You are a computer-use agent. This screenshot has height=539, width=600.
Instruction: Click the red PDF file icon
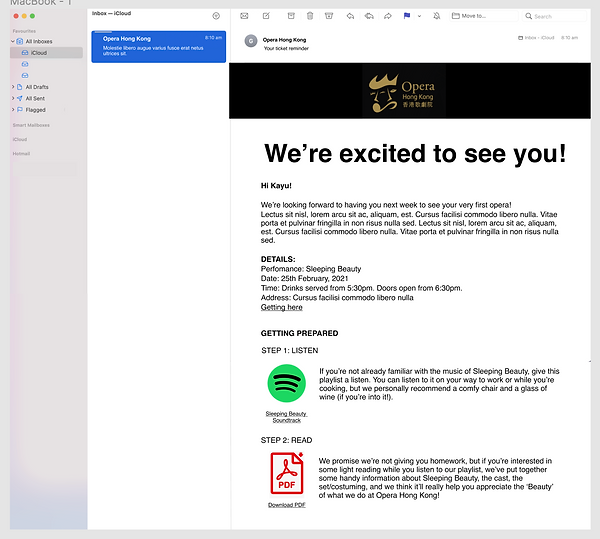click(x=287, y=473)
